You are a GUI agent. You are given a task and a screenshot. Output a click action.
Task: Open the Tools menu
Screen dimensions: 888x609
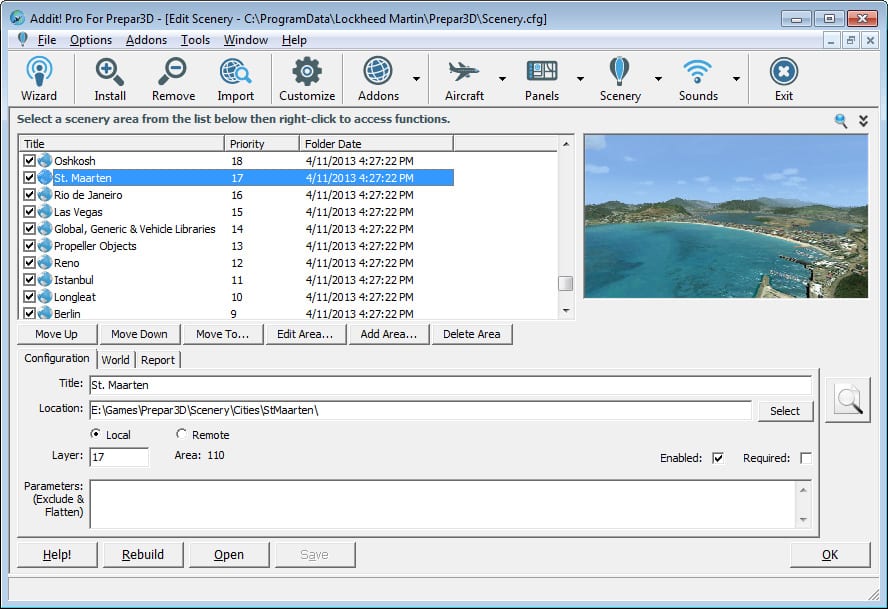click(195, 40)
